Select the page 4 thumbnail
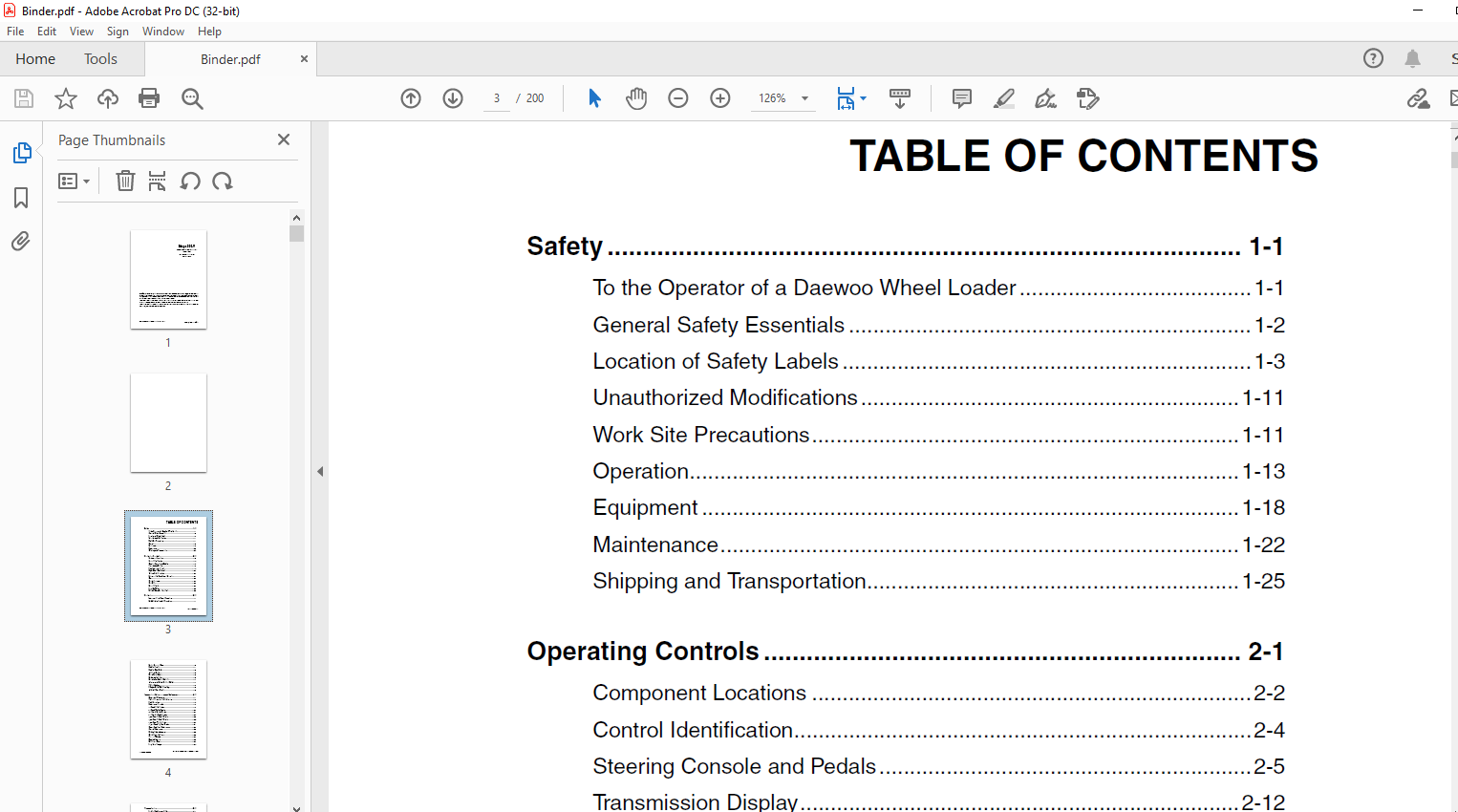The image size is (1458, 812). [x=168, y=710]
